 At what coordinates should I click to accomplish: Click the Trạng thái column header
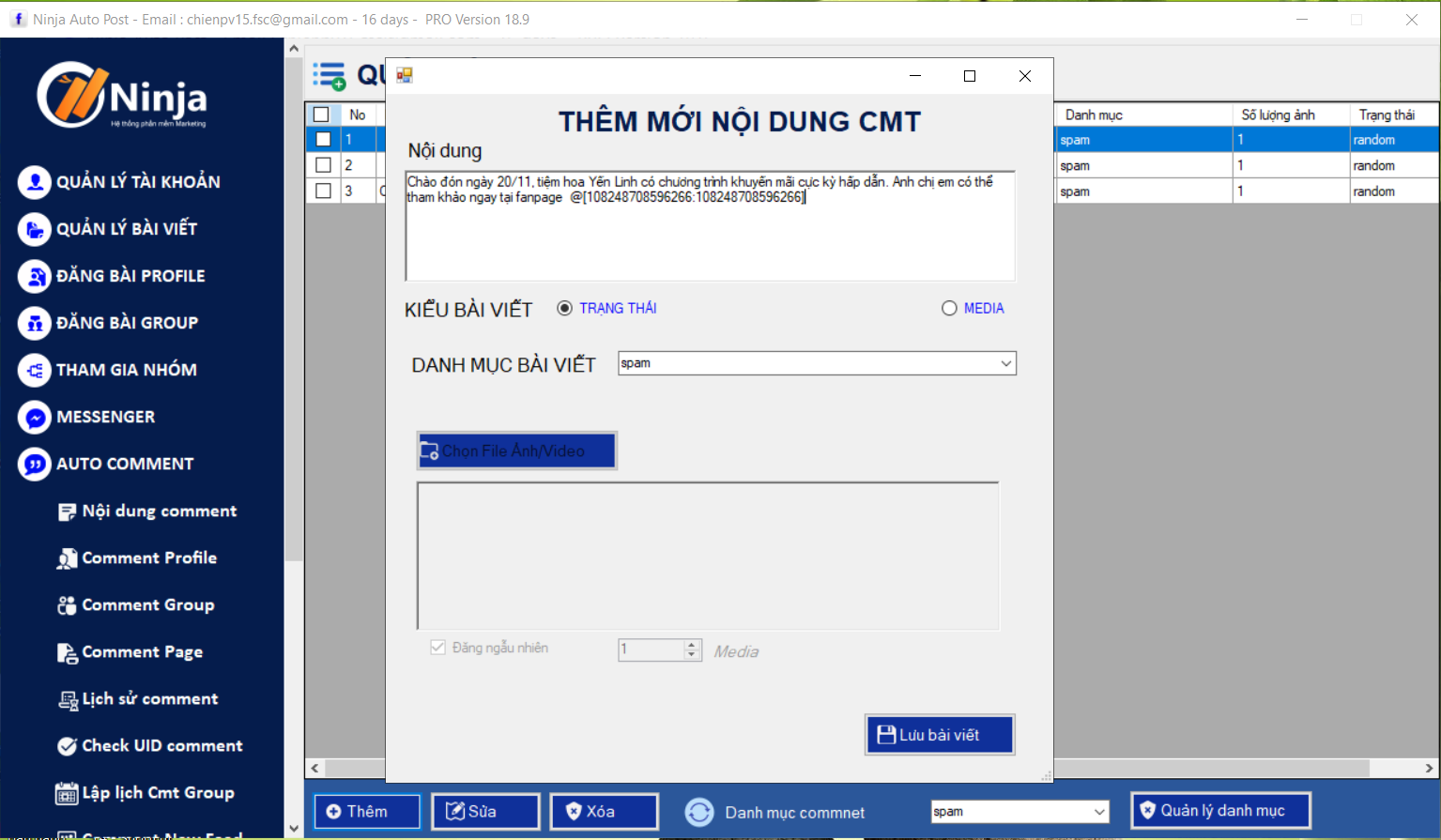[1393, 115]
